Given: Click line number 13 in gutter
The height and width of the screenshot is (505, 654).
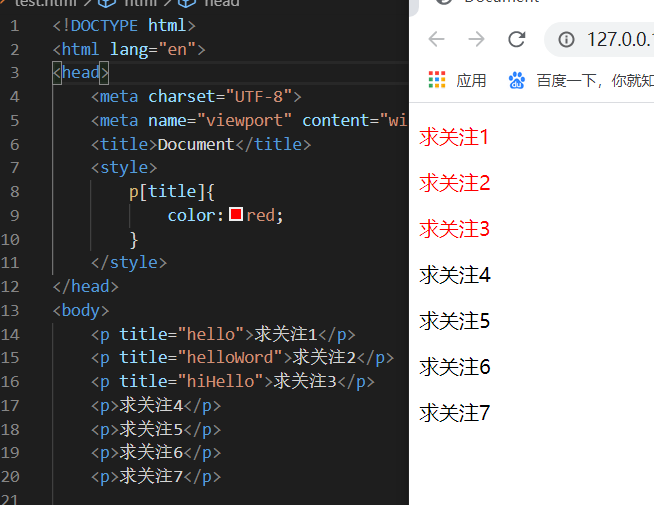Looking at the screenshot, I should 10,311.
